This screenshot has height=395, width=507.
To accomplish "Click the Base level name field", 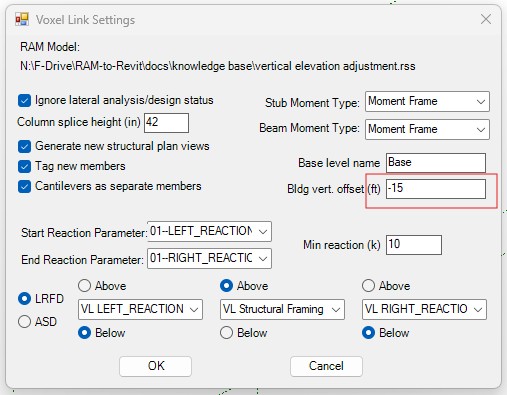I will tap(436, 163).
